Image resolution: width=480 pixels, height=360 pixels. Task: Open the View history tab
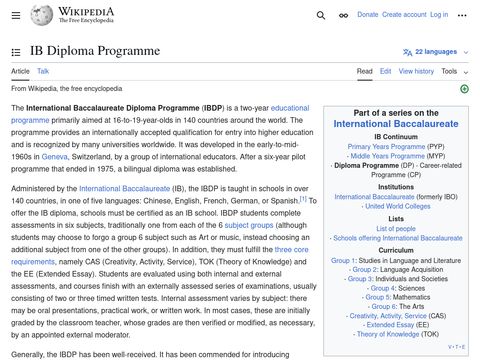[x=416, y=71]
